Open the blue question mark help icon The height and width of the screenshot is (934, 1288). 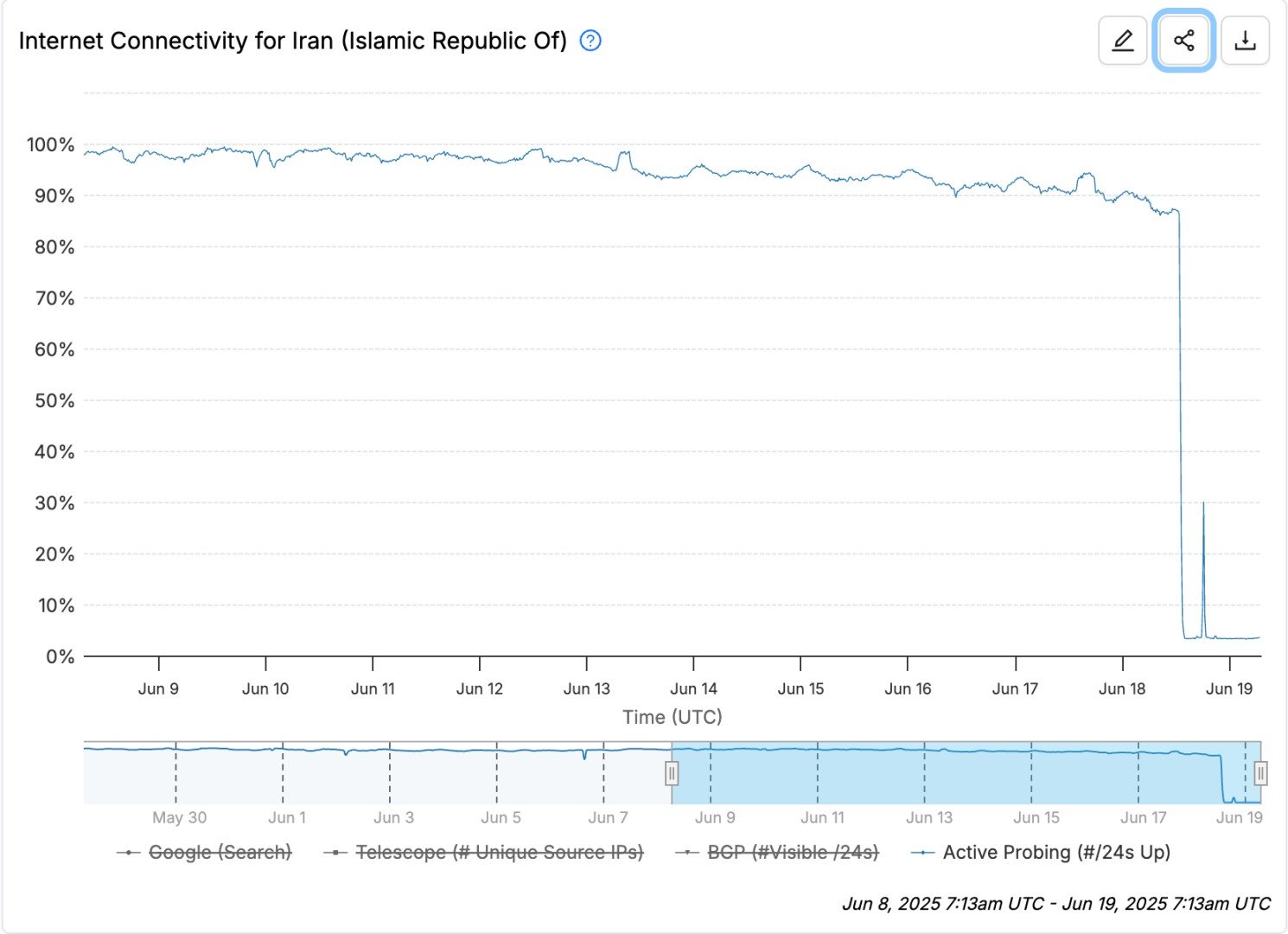pos(590,41)
